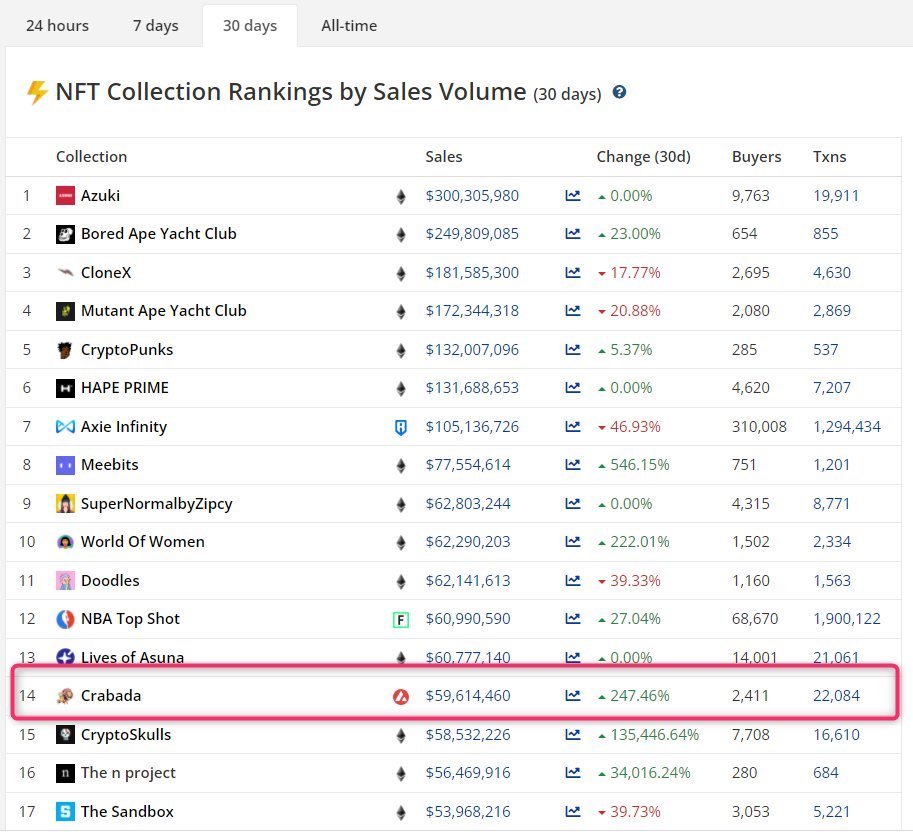Switch to the 24 hours tab

pos(57,26)
